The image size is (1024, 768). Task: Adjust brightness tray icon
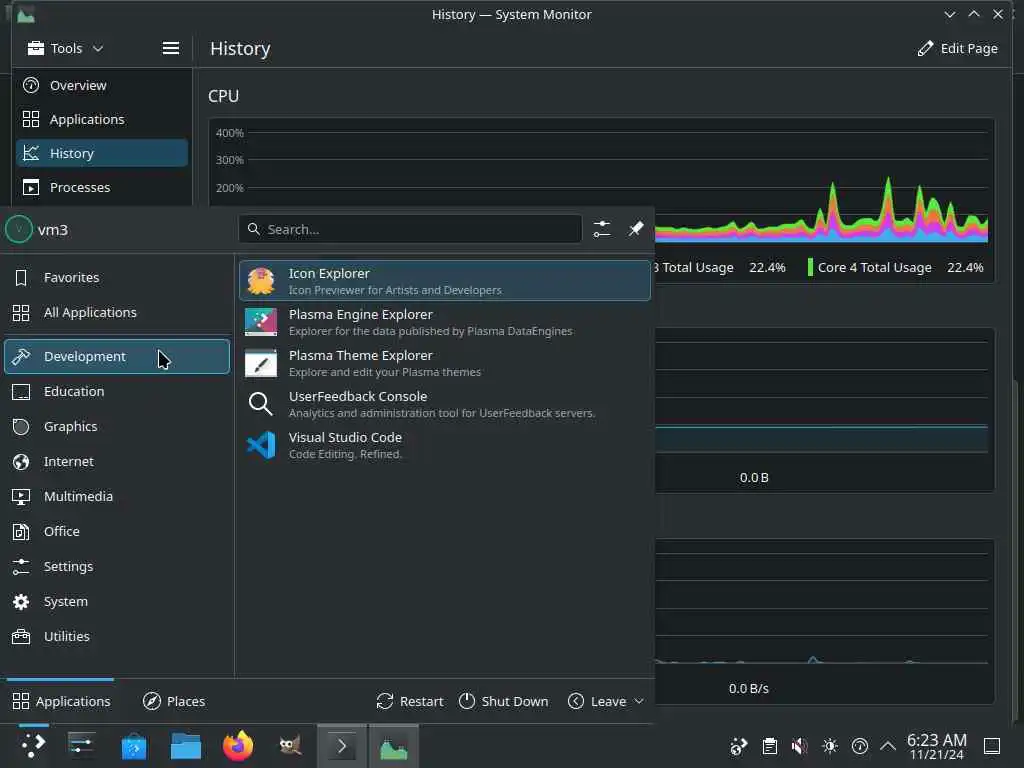click(x=830, y=746)
